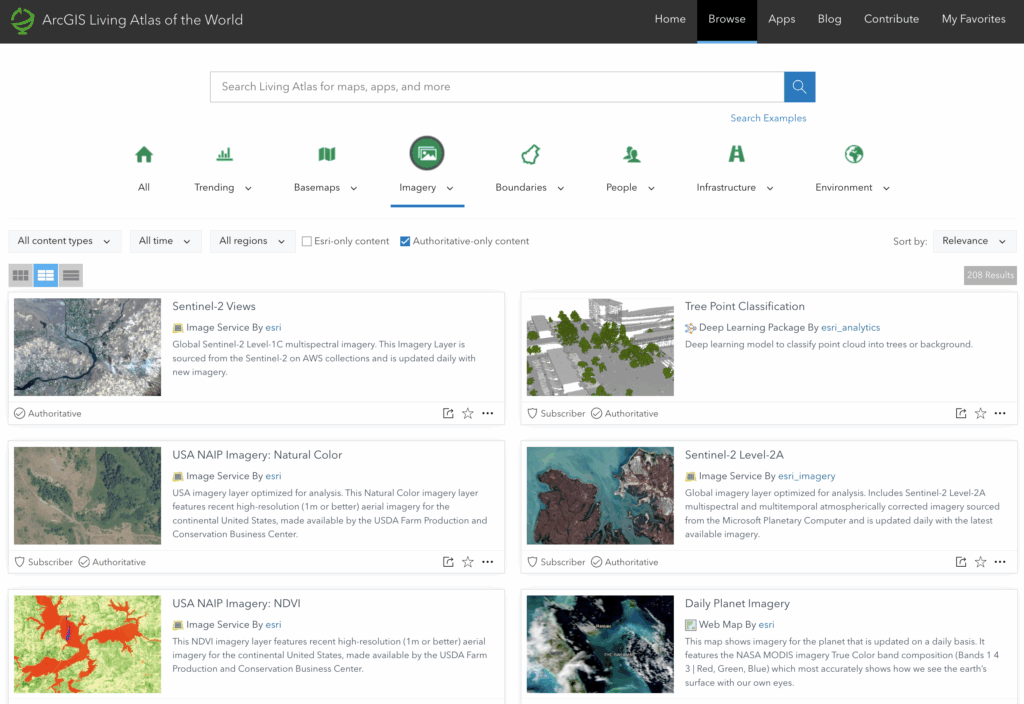
Task: Click the Living Atlas search field
Action: 497,87
